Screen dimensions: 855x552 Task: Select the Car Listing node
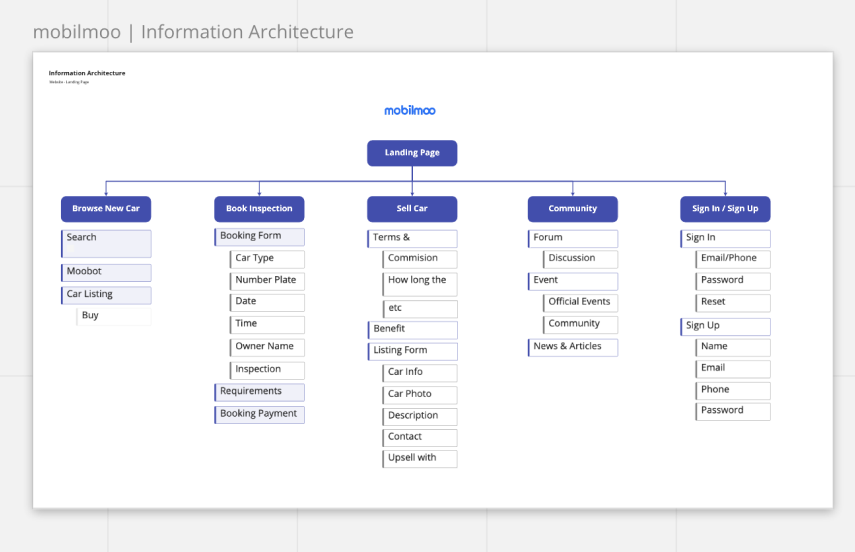click(106, 295)
